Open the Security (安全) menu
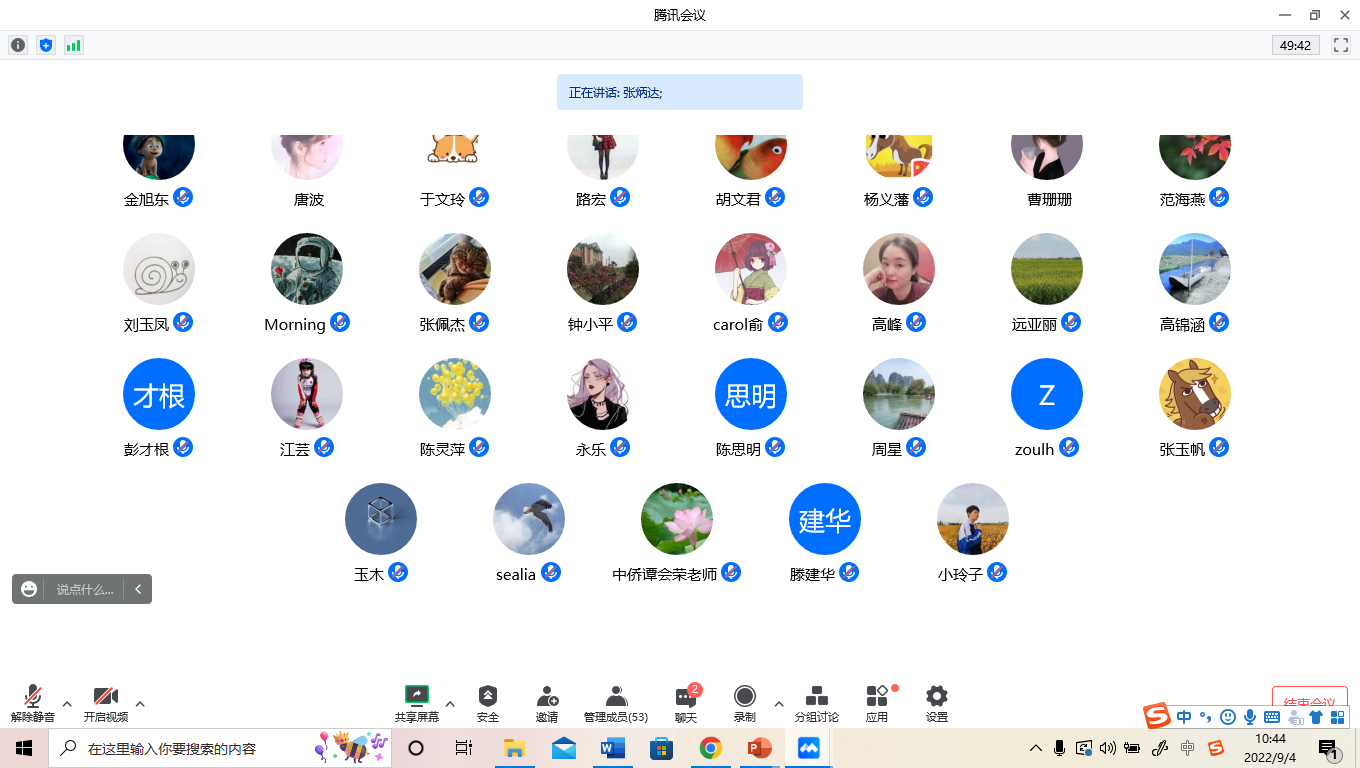This screenshot has width=1360, height=768. tap(487, 703)
